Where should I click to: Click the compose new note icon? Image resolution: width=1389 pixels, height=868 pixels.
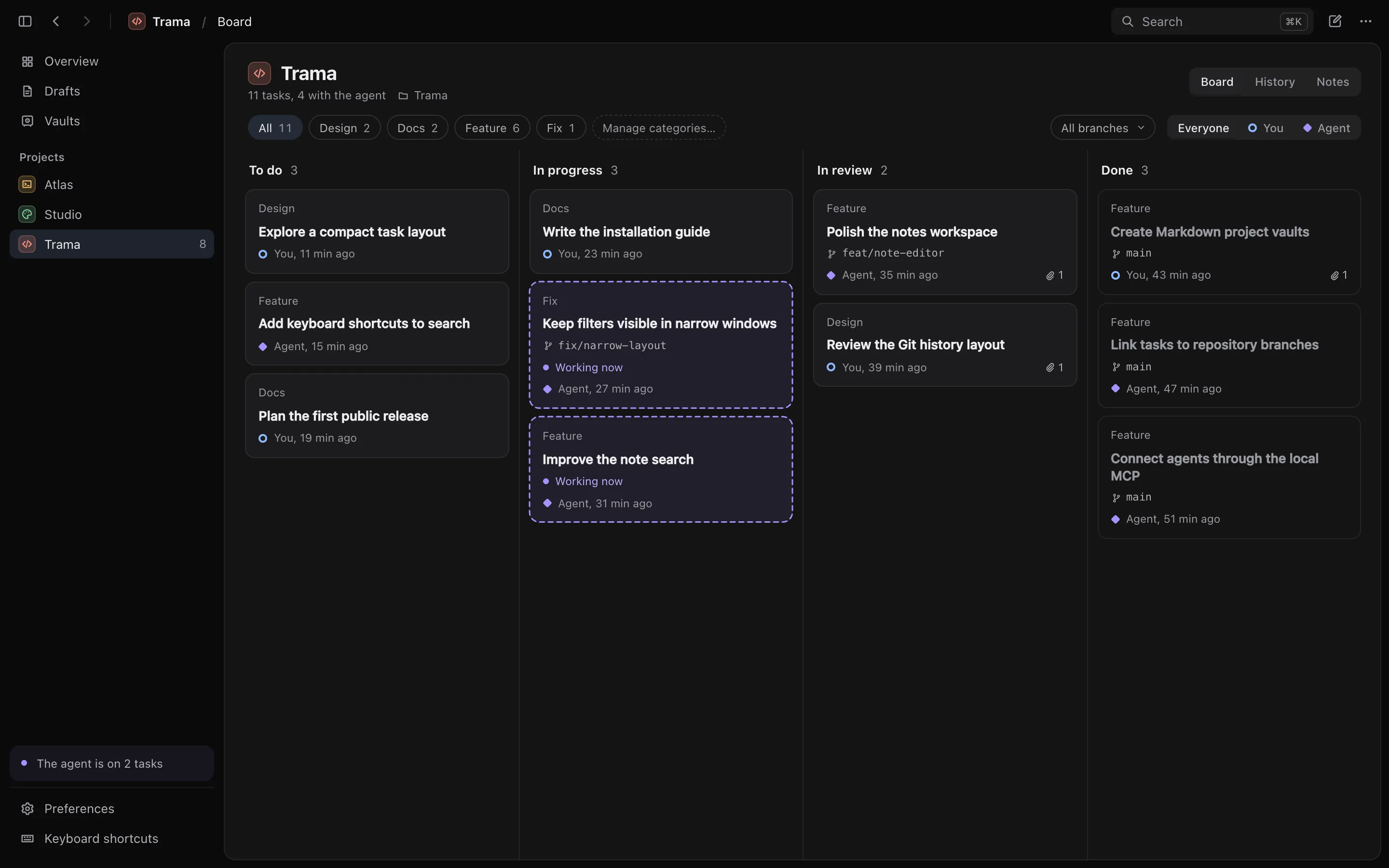click(x=1335, y=21)
